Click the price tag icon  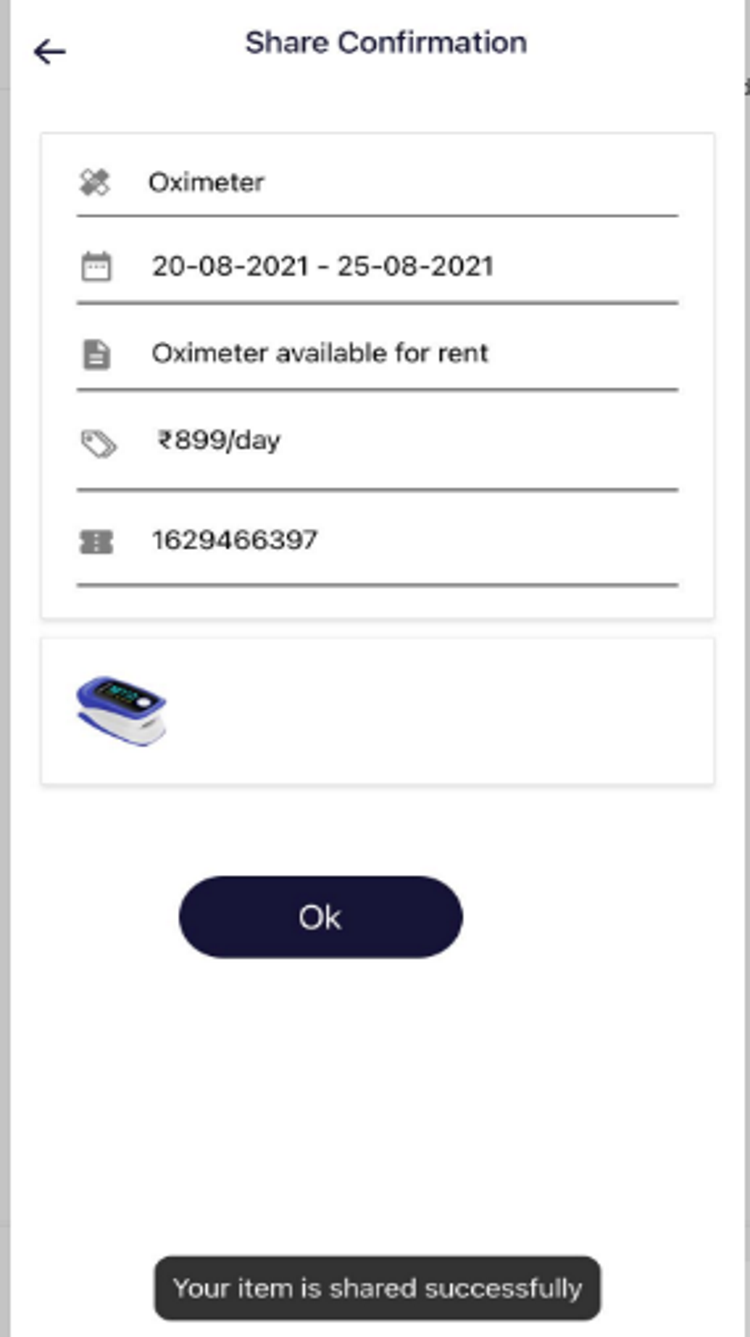point(98,443)
